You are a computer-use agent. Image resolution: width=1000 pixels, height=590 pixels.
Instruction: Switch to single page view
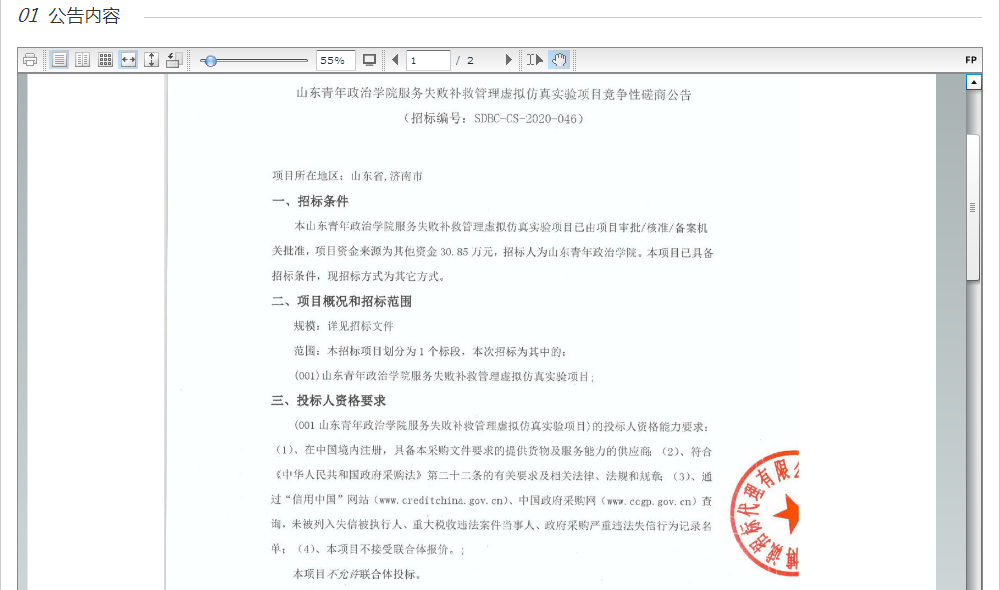pos(60,60)
